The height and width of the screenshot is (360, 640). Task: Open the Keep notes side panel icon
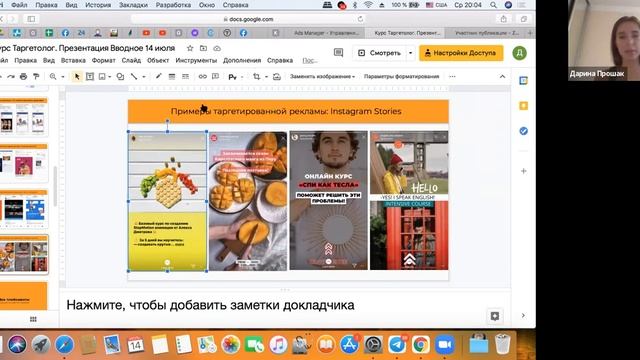pos(523,106)
